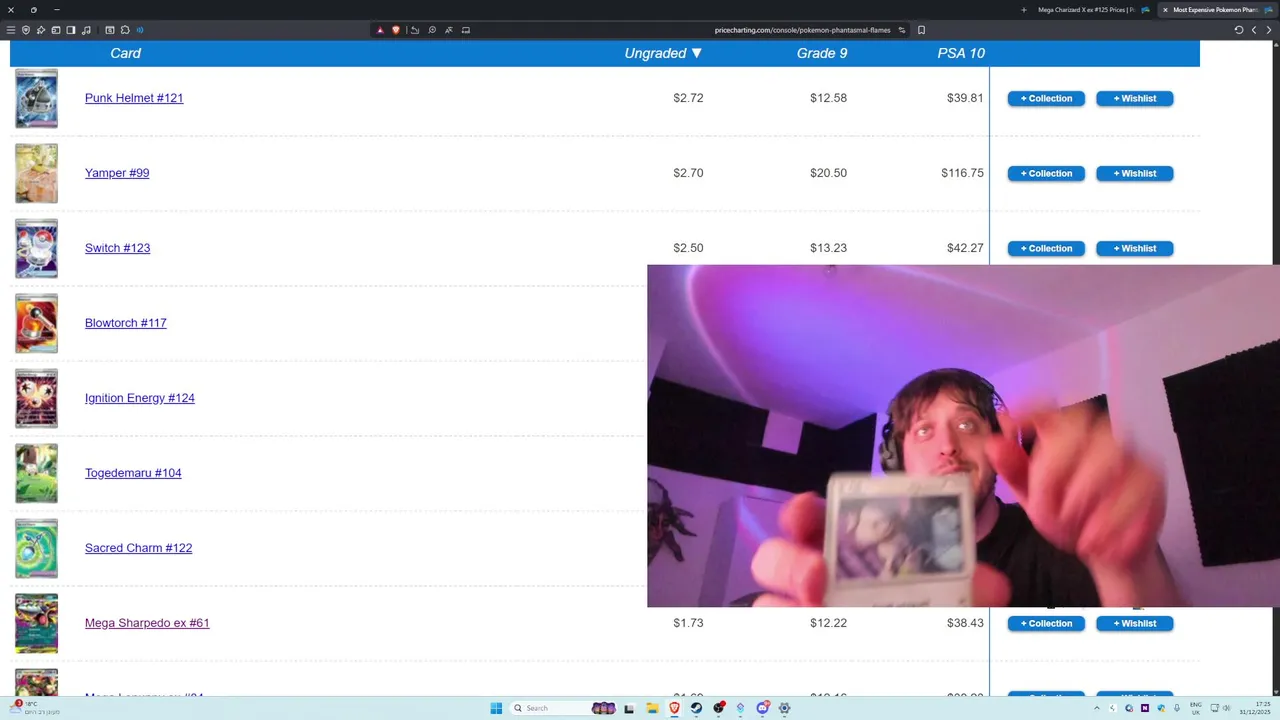Image resolution: width=1280 pixels, height=720 pixels.
Task: Click Blowtorch card thumbnail
Action: [x=36, y=323]
